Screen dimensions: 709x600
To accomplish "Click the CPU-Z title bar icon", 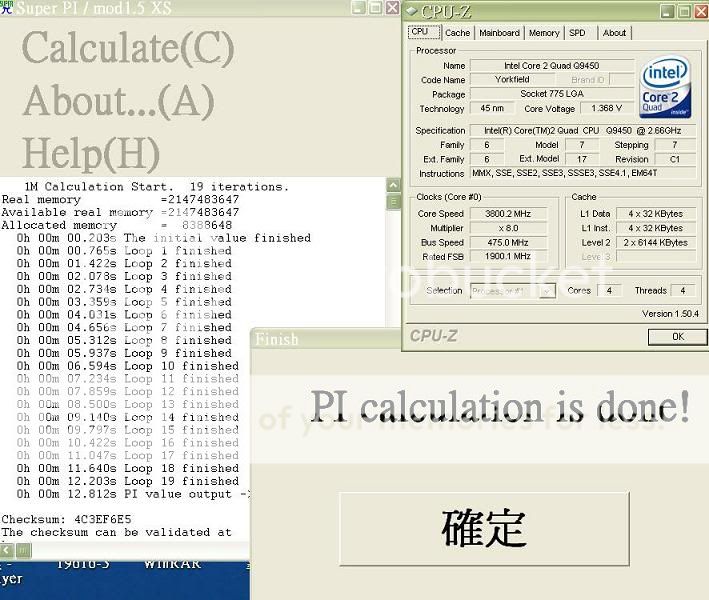I will coord(413,11).
